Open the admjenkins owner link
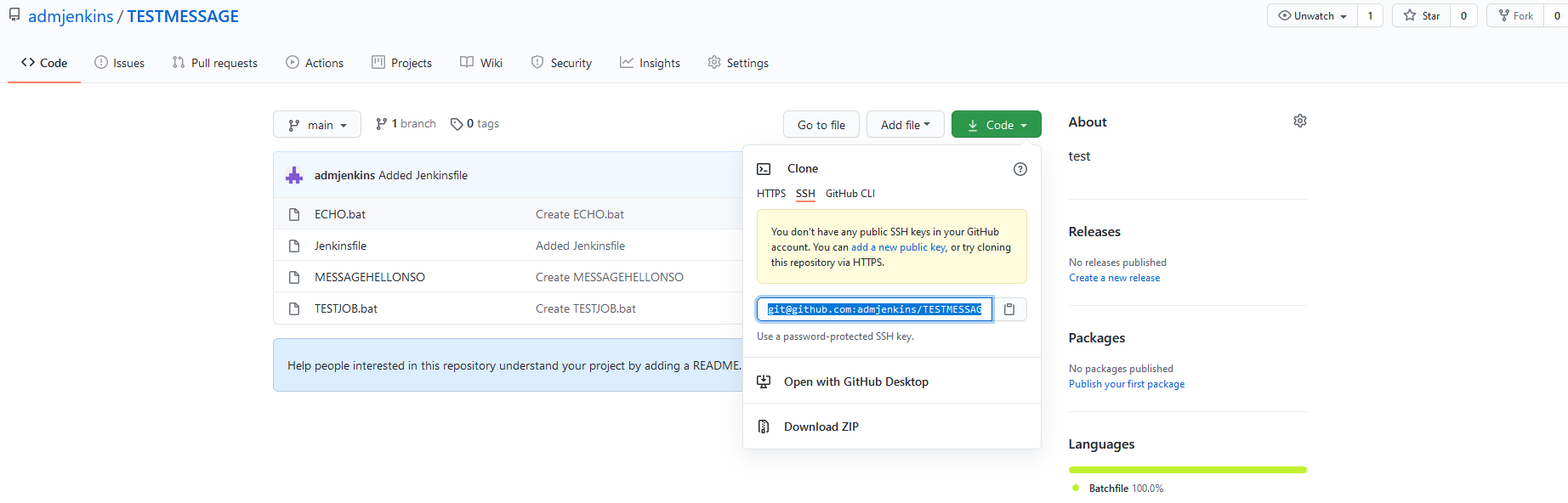1568x503 pixels. [x=71, y=16]
